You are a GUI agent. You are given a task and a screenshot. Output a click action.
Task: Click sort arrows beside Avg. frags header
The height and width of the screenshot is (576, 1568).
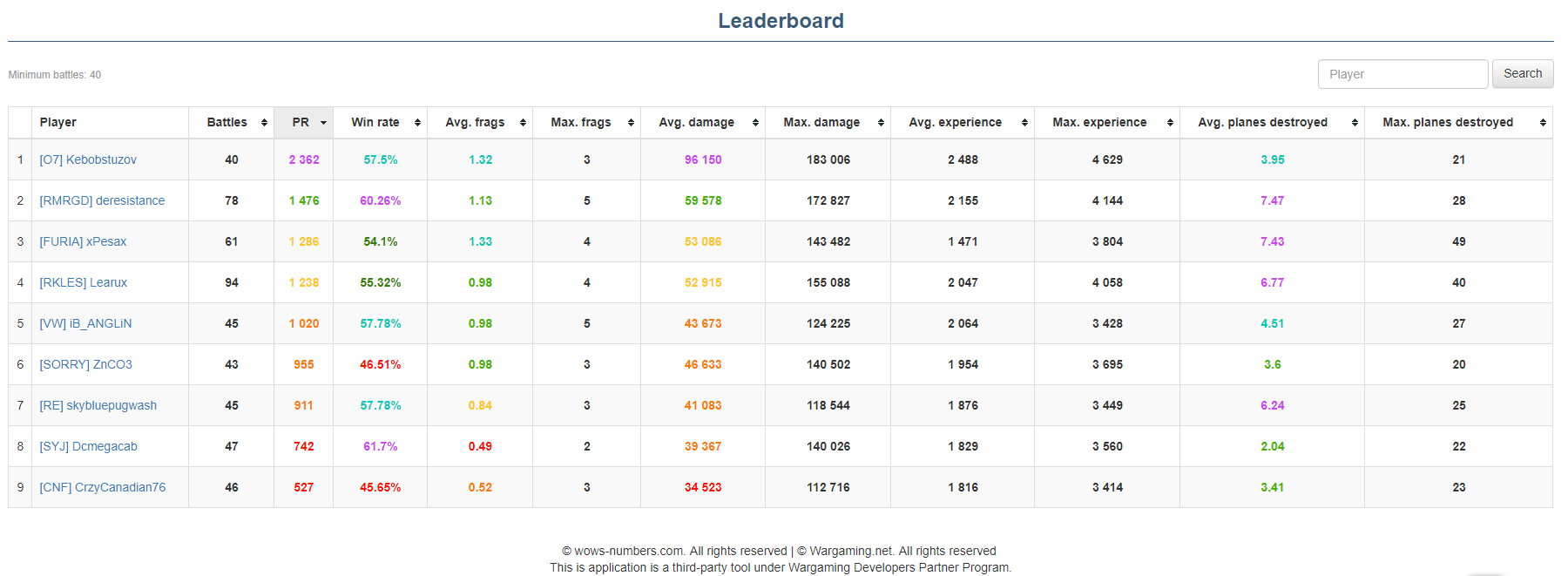pyautogui.click(x=523, y=123)
